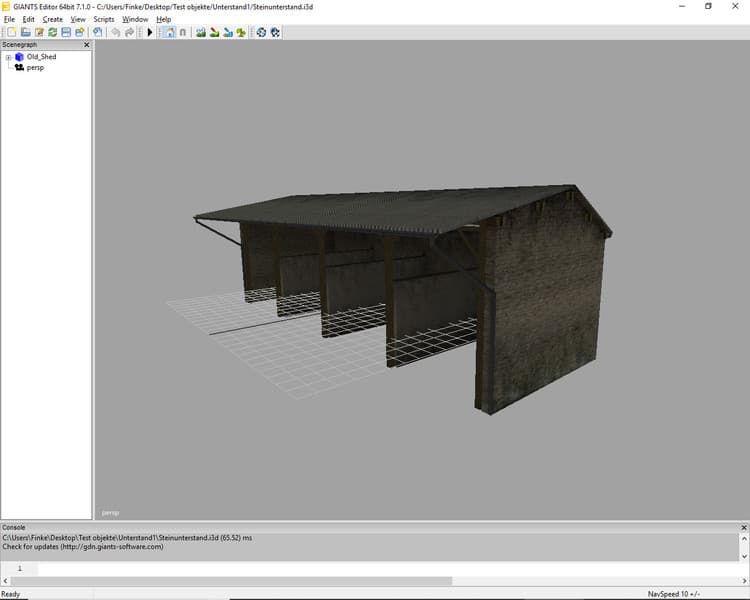Toggle the highlighted house-shaped mode button
The height and width of the screenshot is (600, 750).
click(168, 32)
